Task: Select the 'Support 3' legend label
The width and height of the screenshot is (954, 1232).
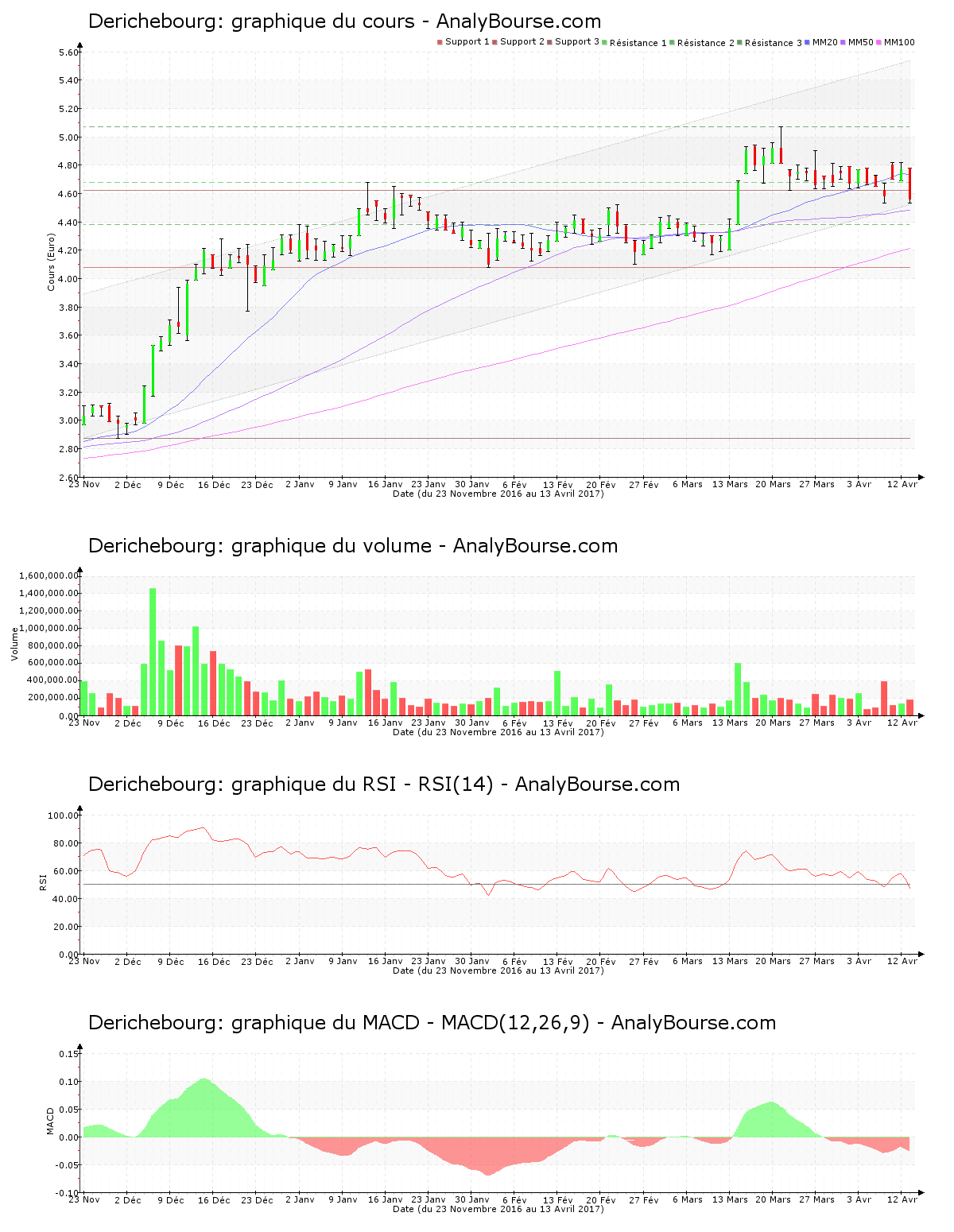Action: [x=577, y=42]
